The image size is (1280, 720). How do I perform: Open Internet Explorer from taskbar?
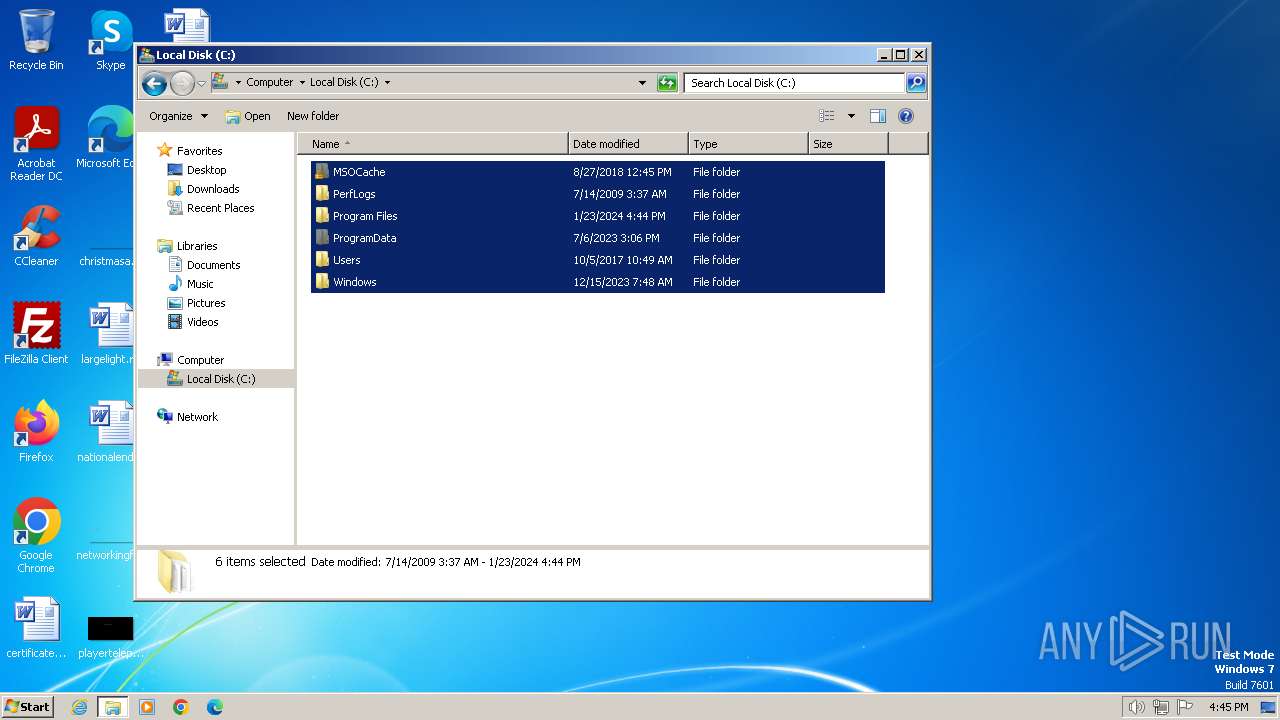click(80, 707)
